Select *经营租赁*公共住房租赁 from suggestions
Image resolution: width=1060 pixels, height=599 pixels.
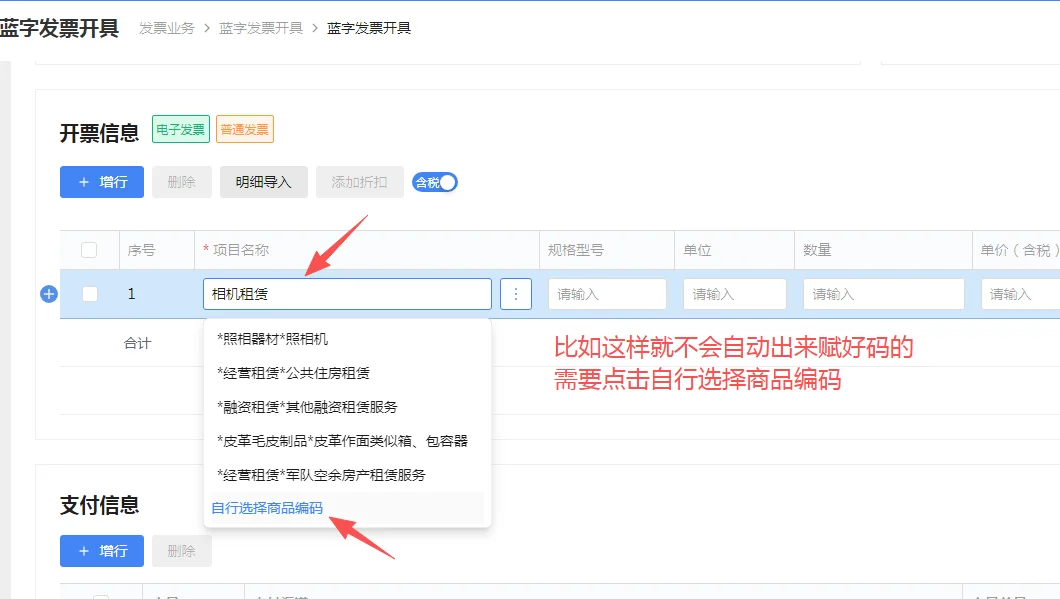(290, 373)
